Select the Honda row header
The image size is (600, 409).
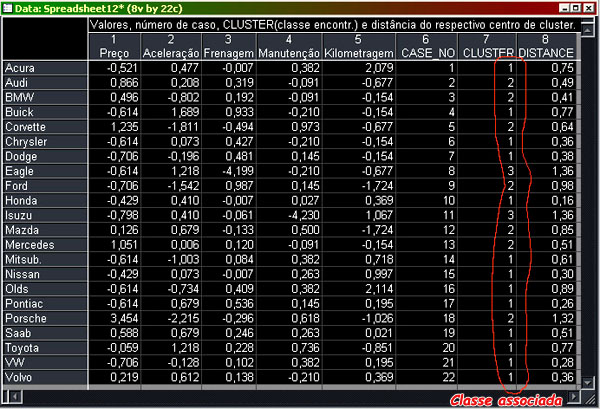[45, 200]
